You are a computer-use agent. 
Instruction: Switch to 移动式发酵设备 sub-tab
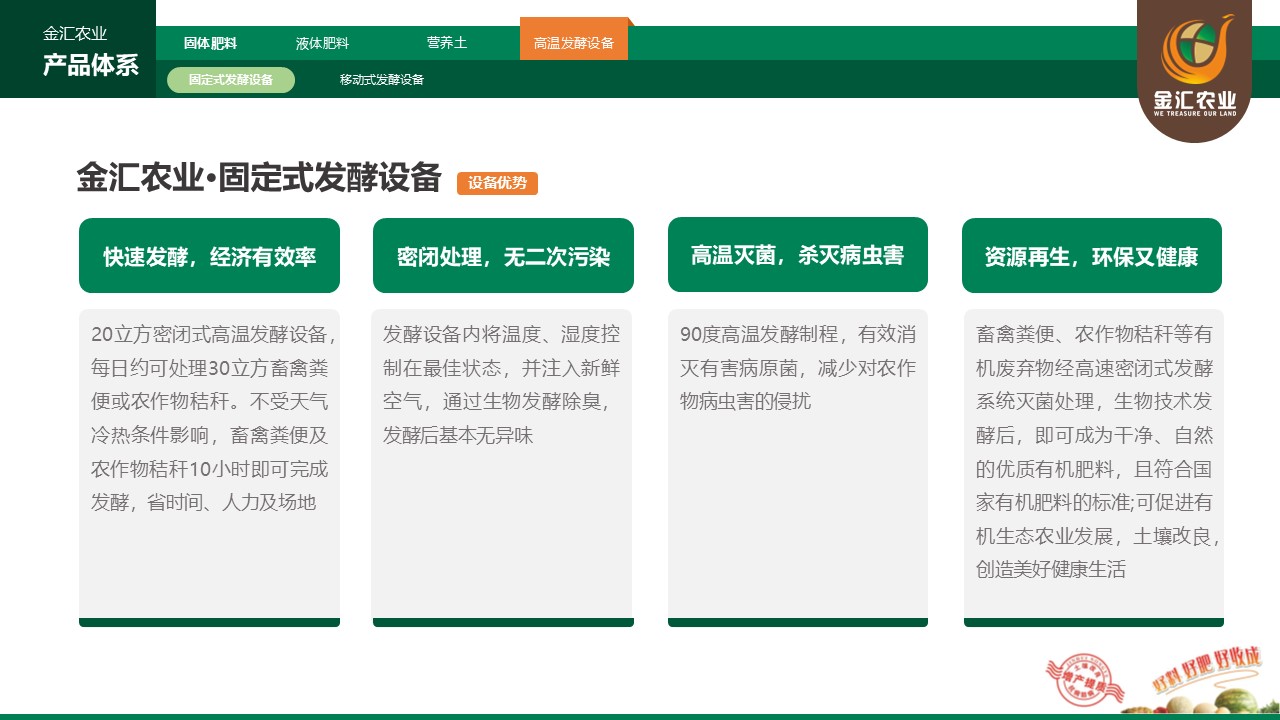[x=382, y=80]
